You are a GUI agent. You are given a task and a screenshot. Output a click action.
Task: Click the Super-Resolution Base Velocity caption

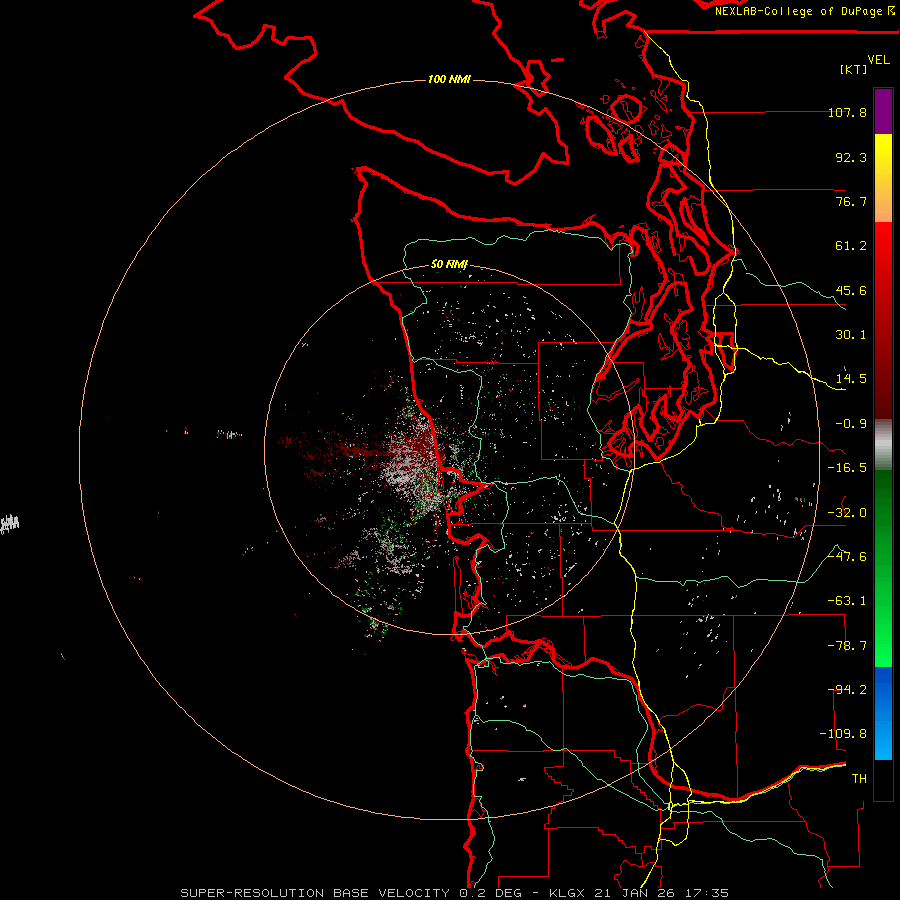455,893
